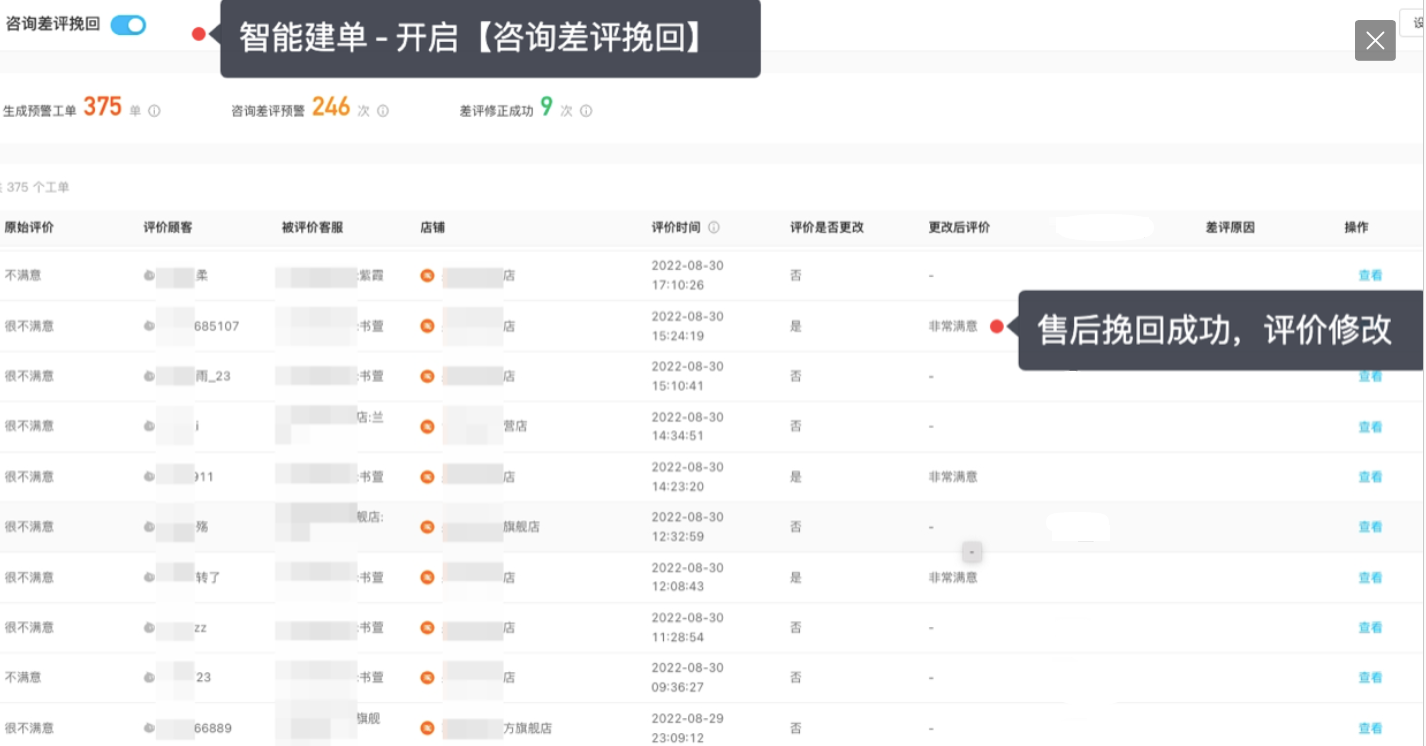This screenshot has width=1426, height=746.
Task: Click the 原始评价 column header
Action: (x=29, y=228)
